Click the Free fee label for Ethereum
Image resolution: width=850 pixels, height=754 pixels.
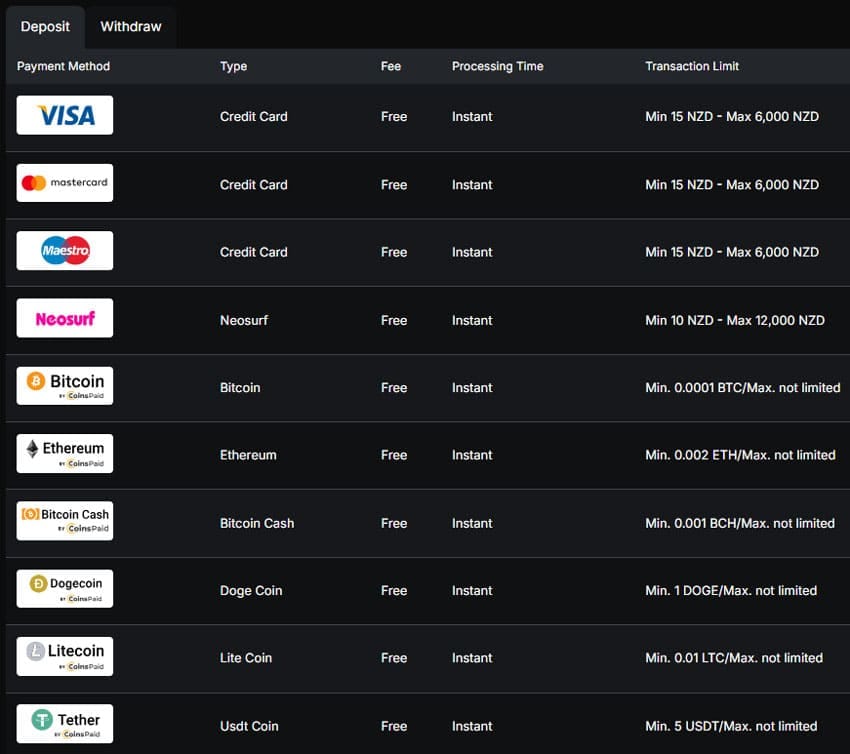pos(393,455)
